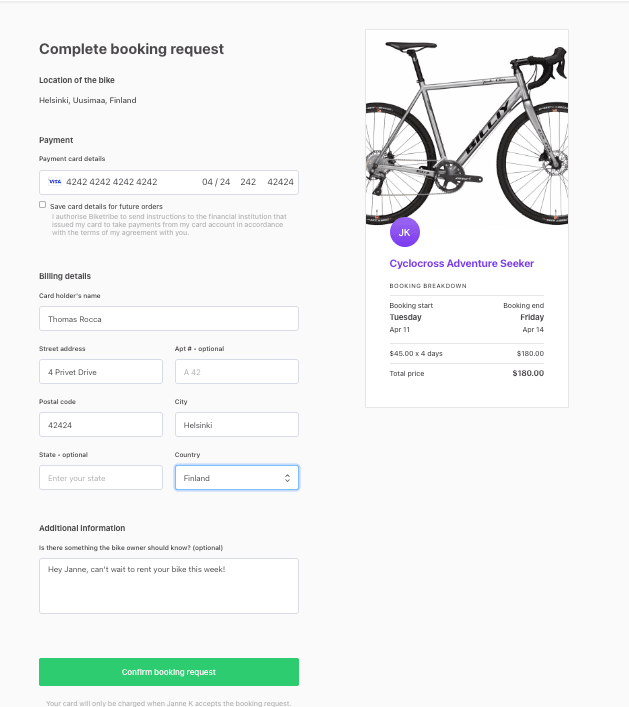Click the Apt # optional field
Screen dimensions: 629x707
tap(237, 372)
